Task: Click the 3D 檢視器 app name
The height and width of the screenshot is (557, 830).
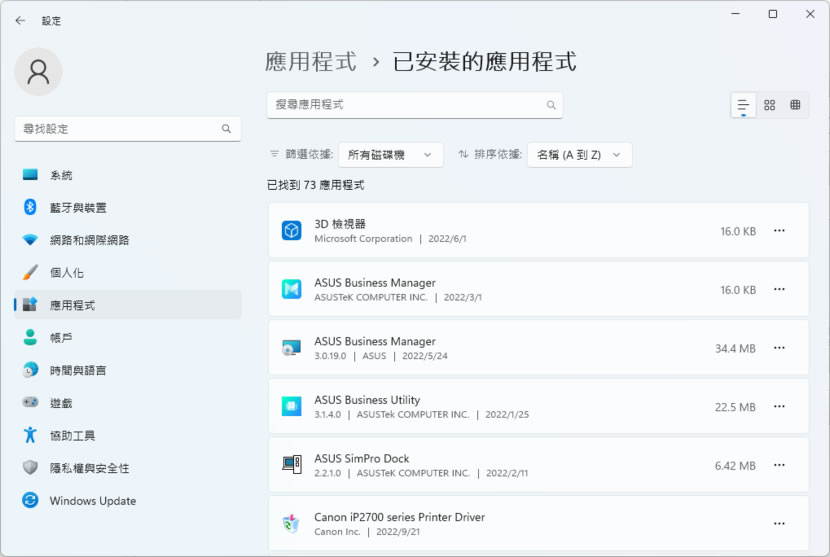Action: [x=340, y=224]
